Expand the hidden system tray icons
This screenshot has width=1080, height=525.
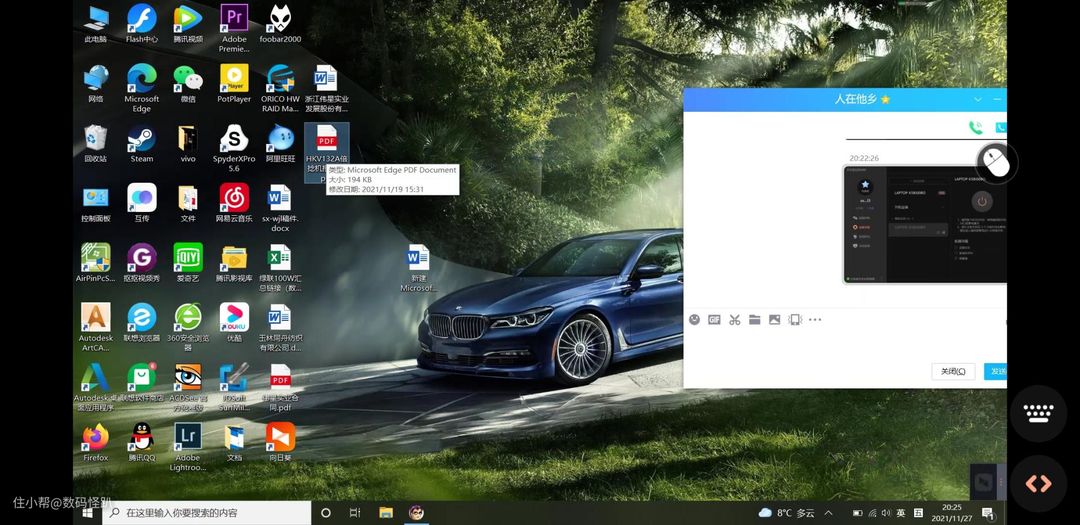[x=830, y=513]
